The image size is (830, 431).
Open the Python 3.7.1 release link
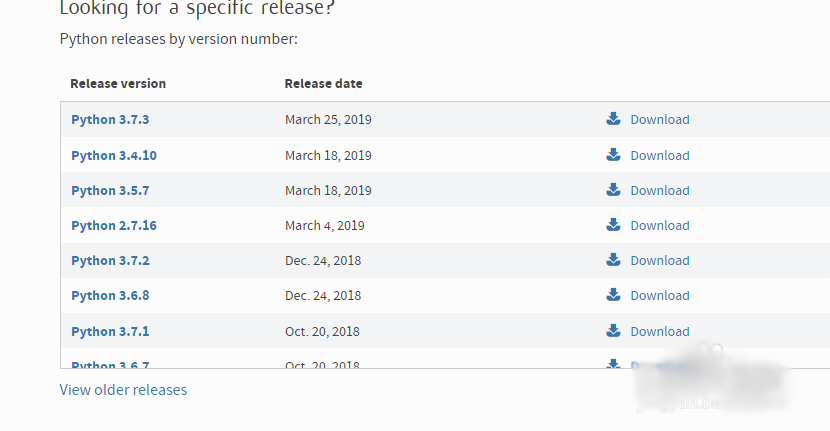coord(110,331)
